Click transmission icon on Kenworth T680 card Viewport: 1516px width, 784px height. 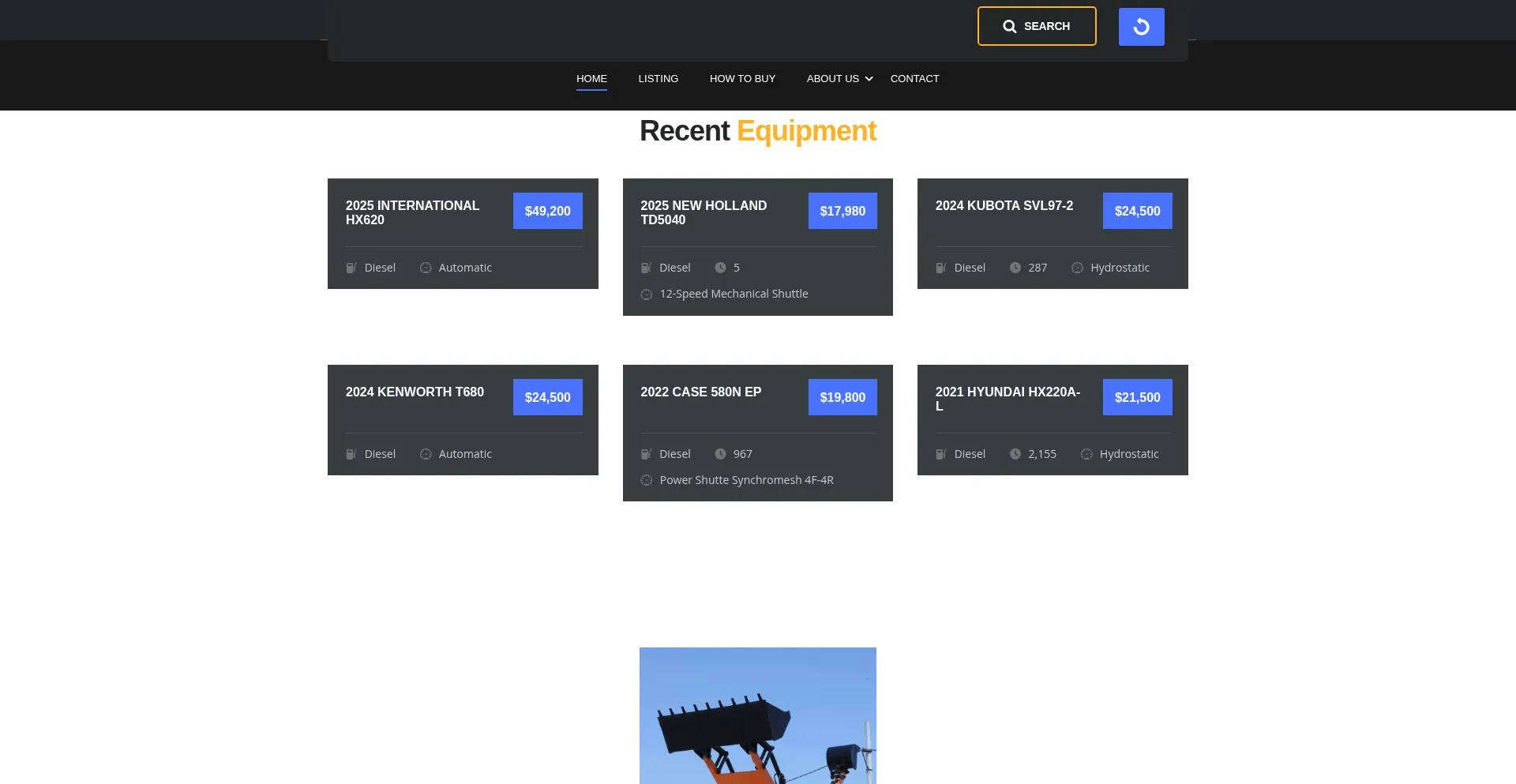426,455
